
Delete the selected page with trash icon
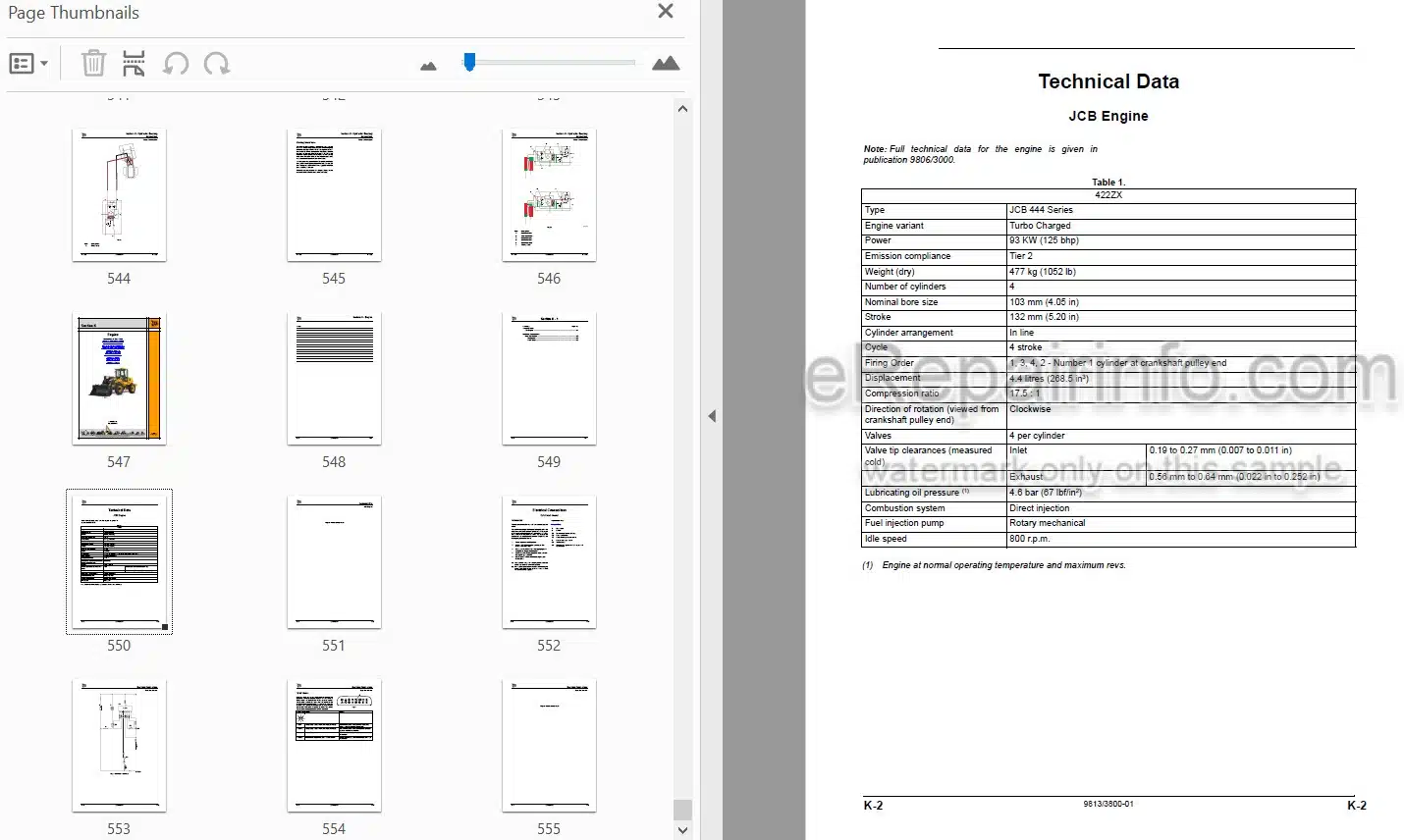(x=93, y=64)
